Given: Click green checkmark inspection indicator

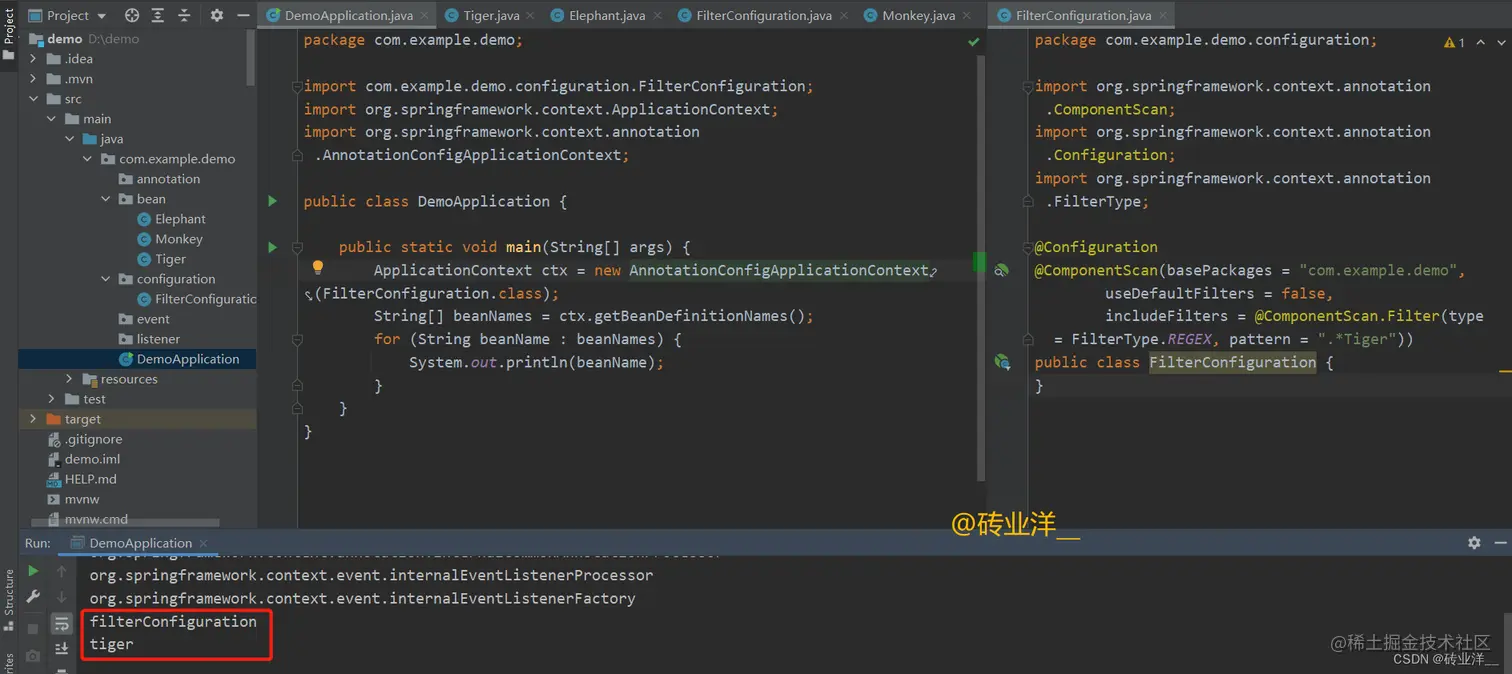Looking at the screenshot, I should 973,42.
